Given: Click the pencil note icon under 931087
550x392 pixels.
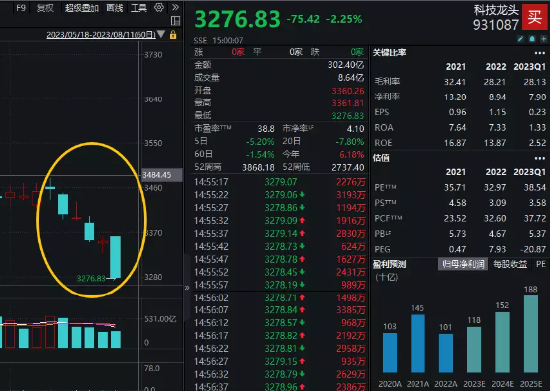Looking at the screenshot, I should pyautogui.click(x=521, y=39).
